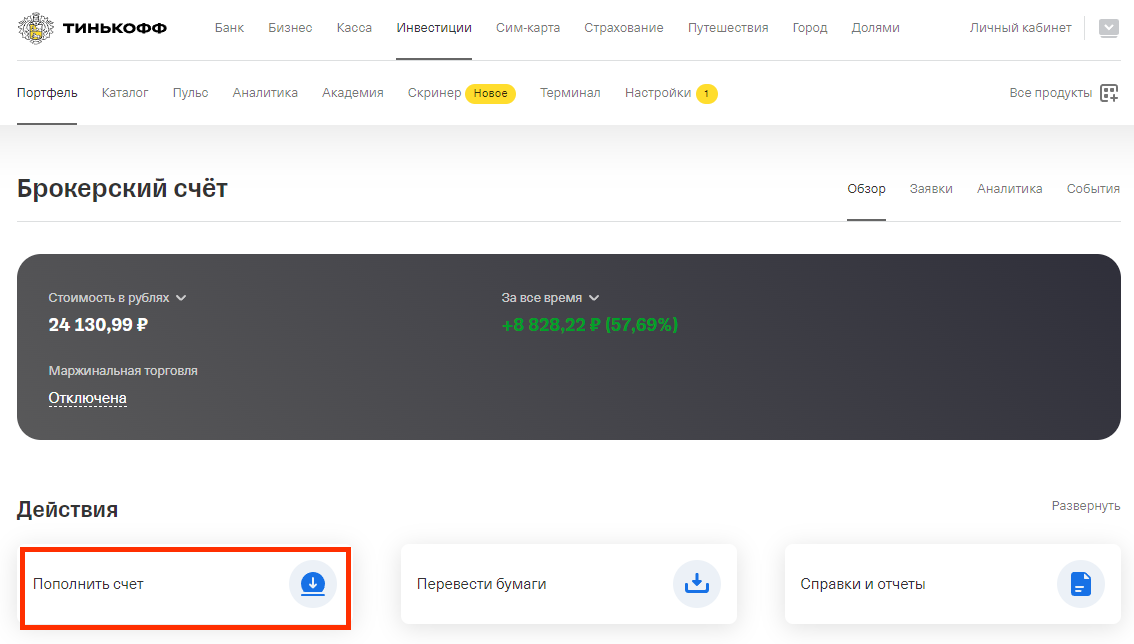The height and width of the screenshot is (644, 1134).
Task: Switch to the Академия tab
Action: [x=353, y=93]
